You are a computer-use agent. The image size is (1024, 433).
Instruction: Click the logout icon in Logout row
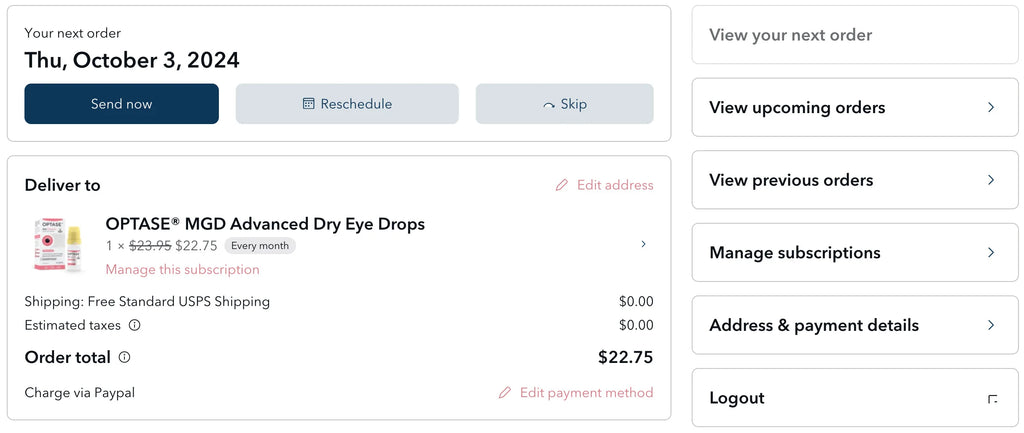[991, 399]
